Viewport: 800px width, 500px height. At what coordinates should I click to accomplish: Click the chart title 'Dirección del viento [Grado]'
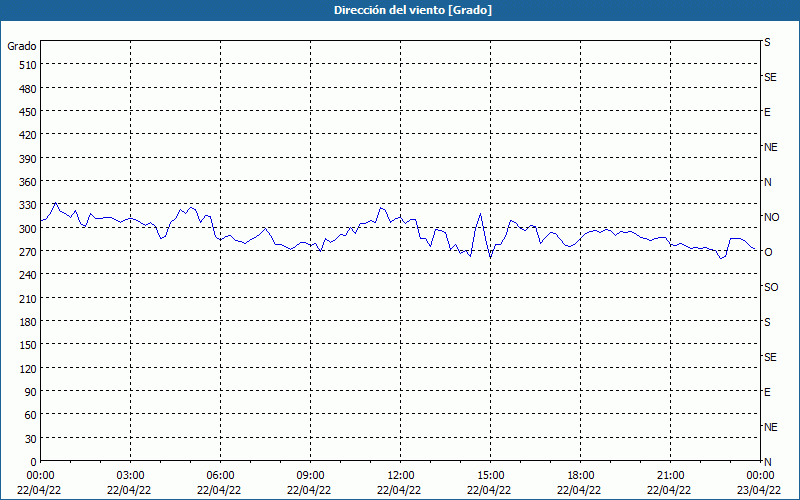(x=413, y=10)
